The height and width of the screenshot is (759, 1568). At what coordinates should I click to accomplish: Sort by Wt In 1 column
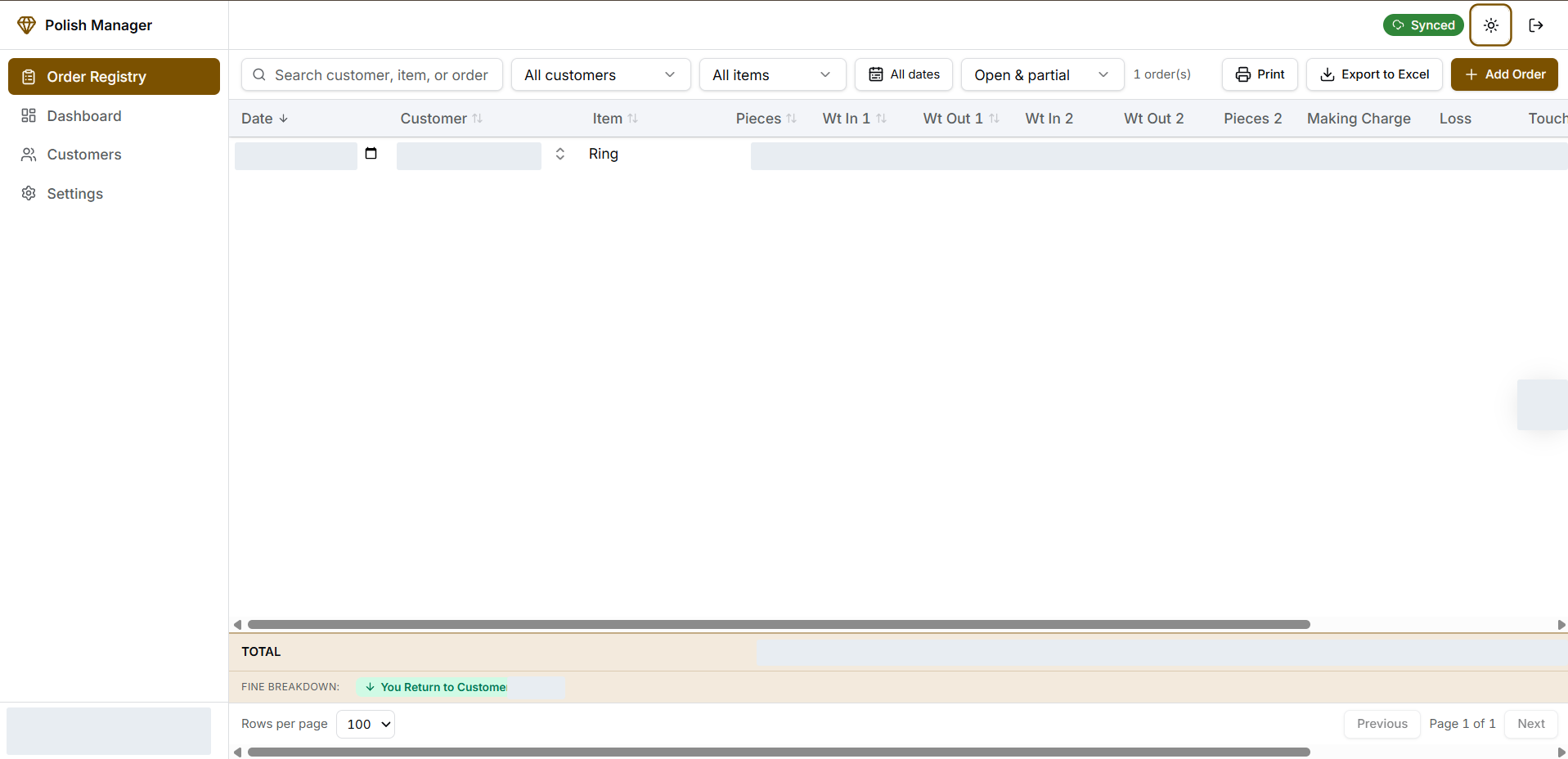click(855, 119)
